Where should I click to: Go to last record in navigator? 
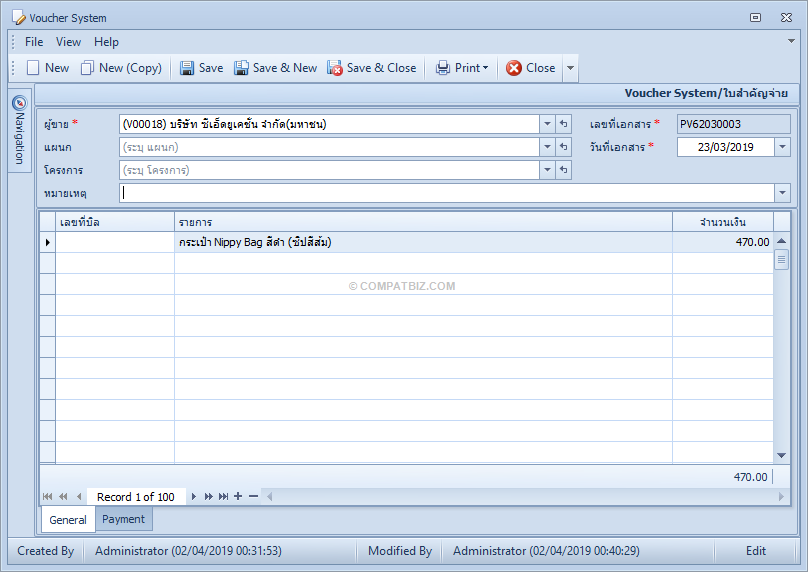click(x=223, y=496)
